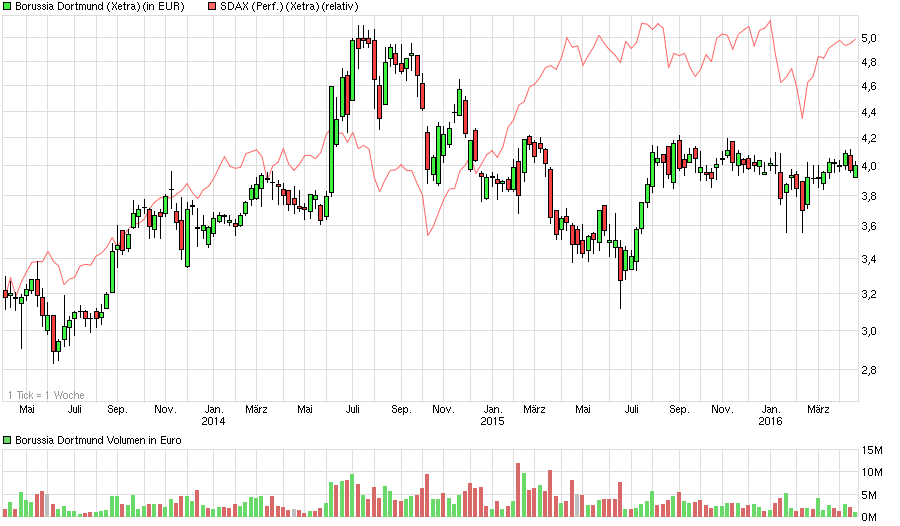Click the 4,2 price axis label

coord(869,138)
